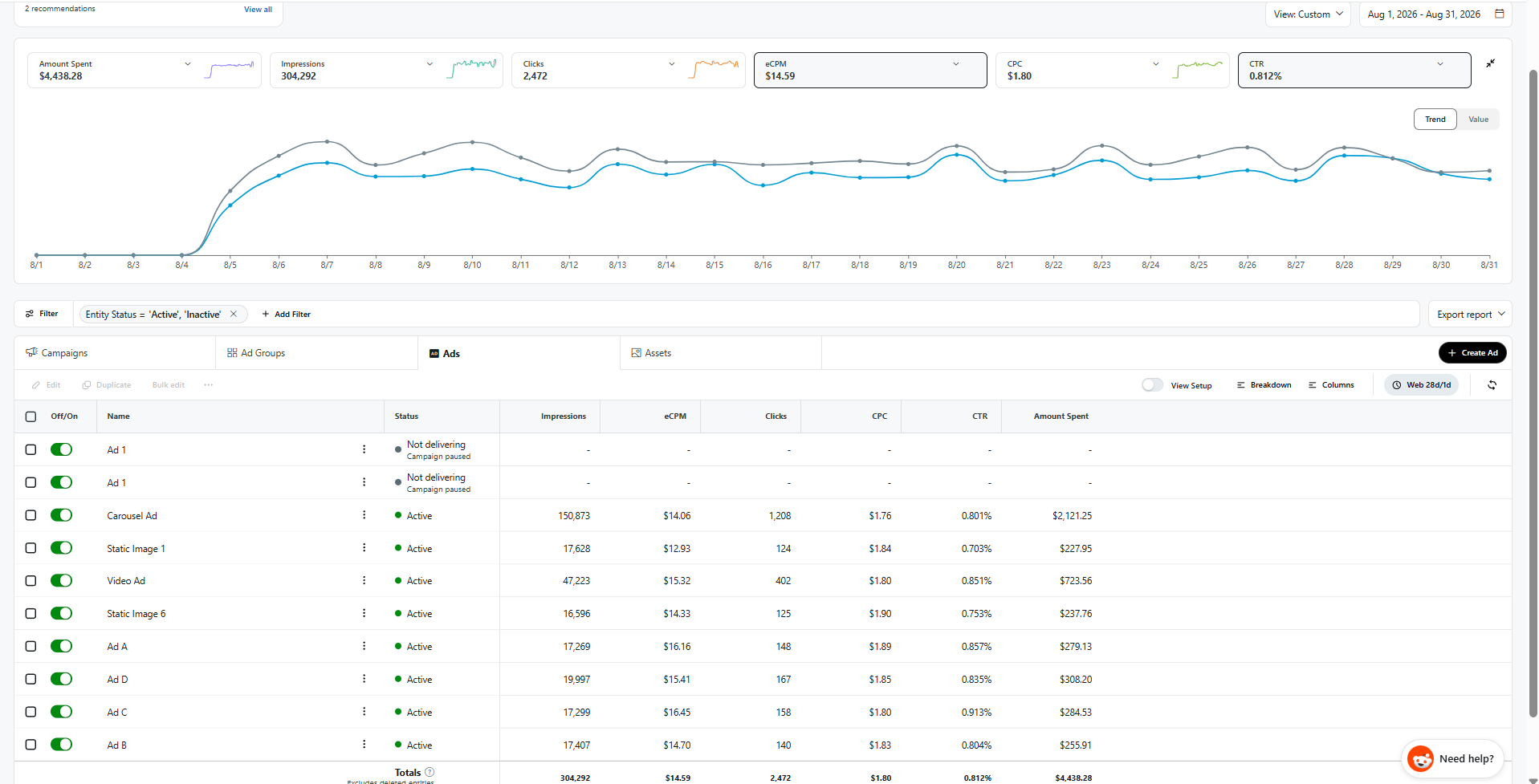This screenshot has height=784, width=1539.
Task: Select the Trend chart mode
Action: coord(1435,120)
